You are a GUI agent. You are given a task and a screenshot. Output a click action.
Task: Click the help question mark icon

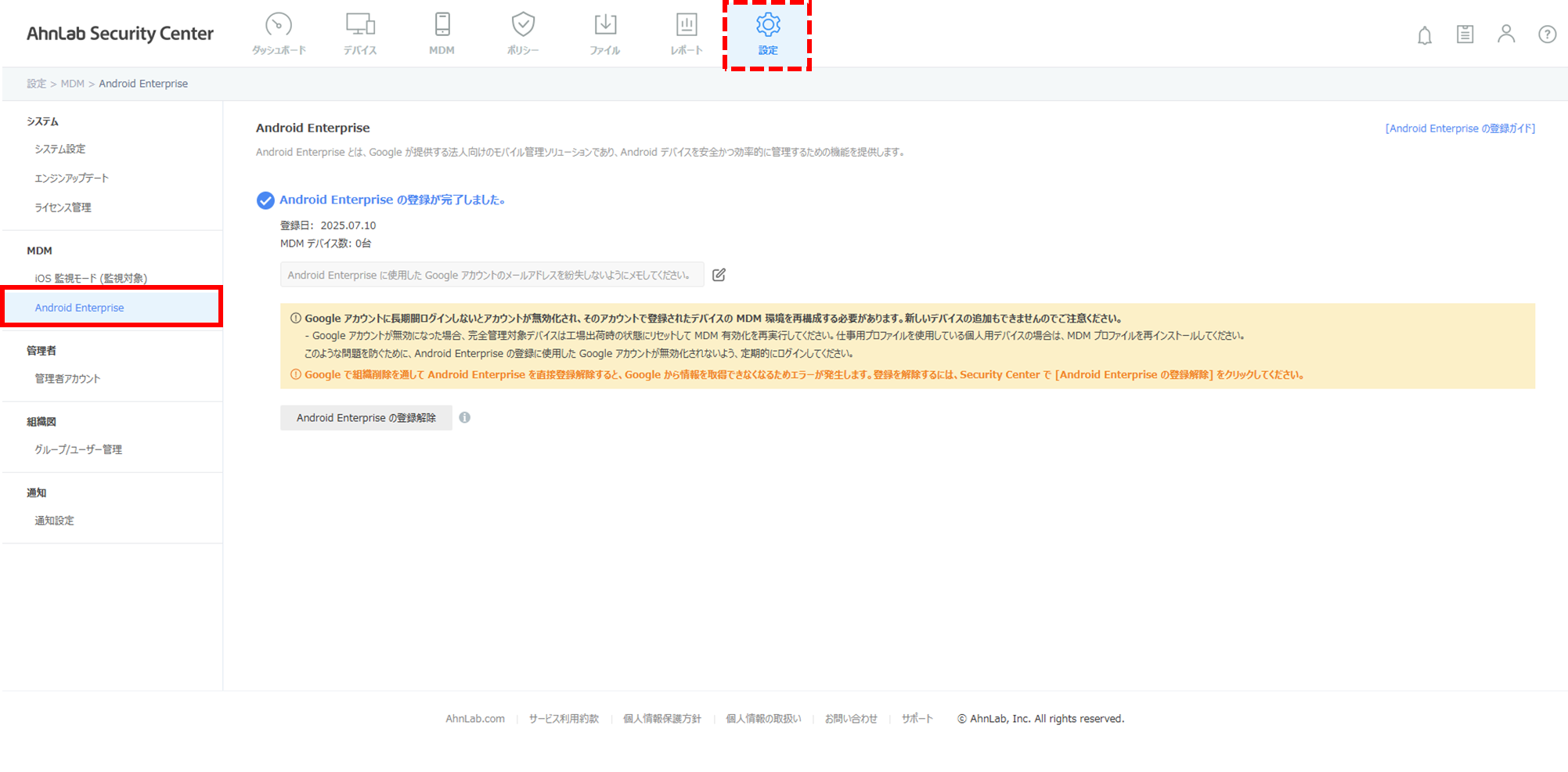tap(1547, 34)
